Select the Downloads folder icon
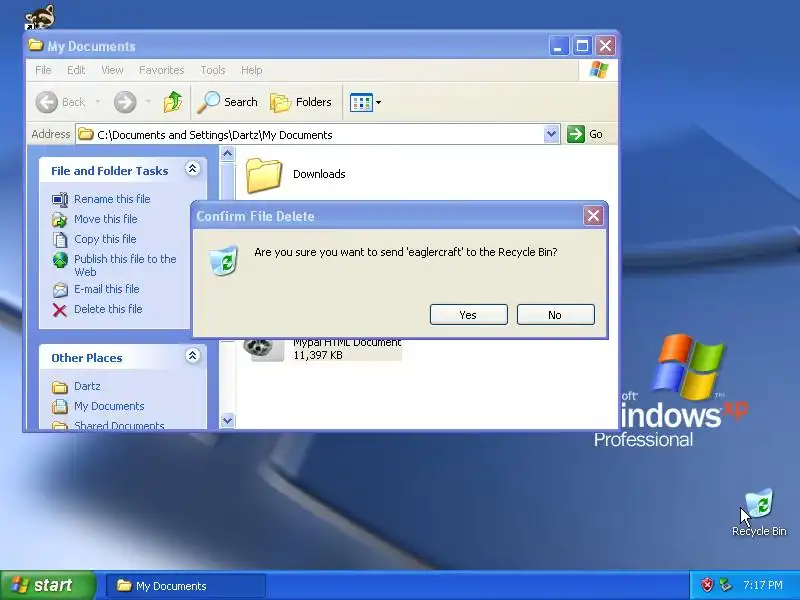800x600 pixels. tap(264, 175)
